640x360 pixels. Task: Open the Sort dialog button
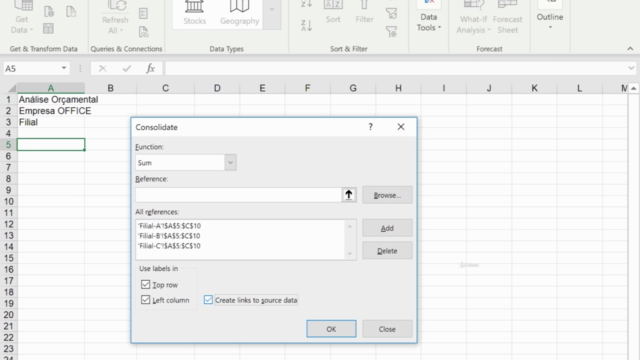(333, 12)
